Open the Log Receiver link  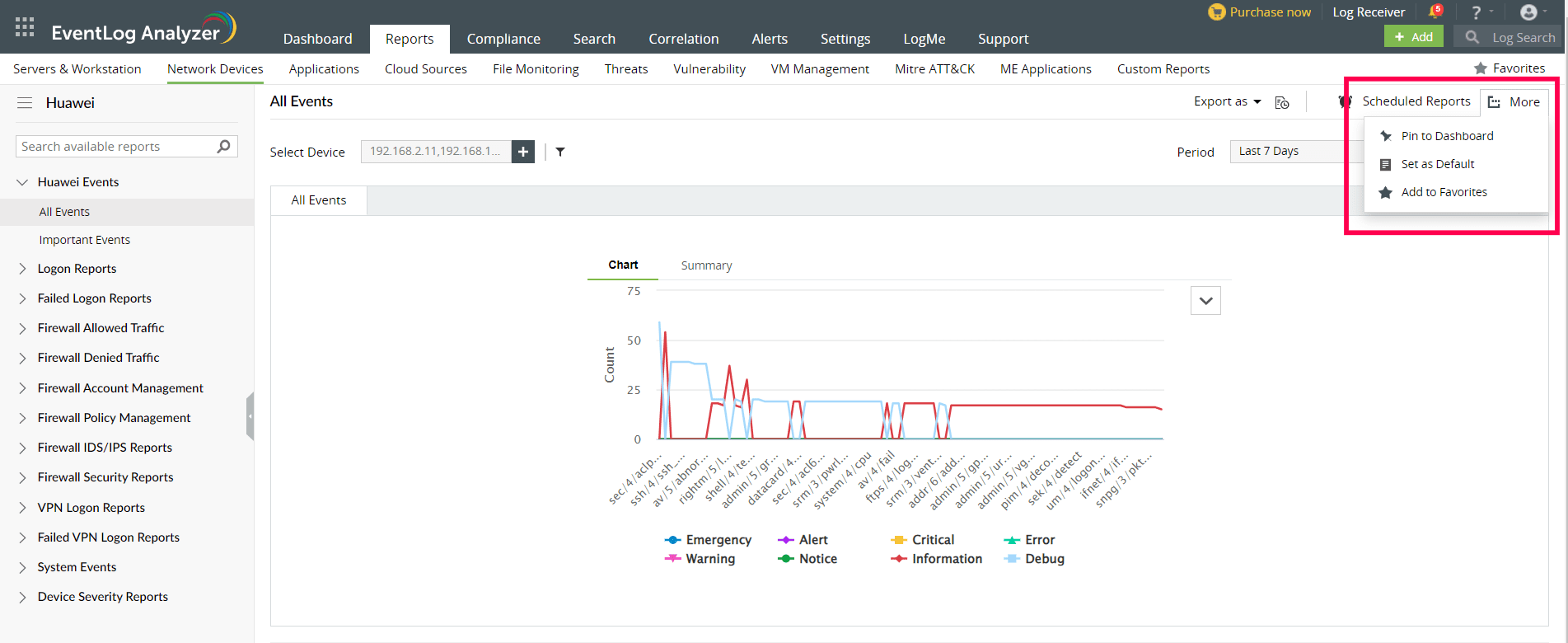coord(1369,12)
